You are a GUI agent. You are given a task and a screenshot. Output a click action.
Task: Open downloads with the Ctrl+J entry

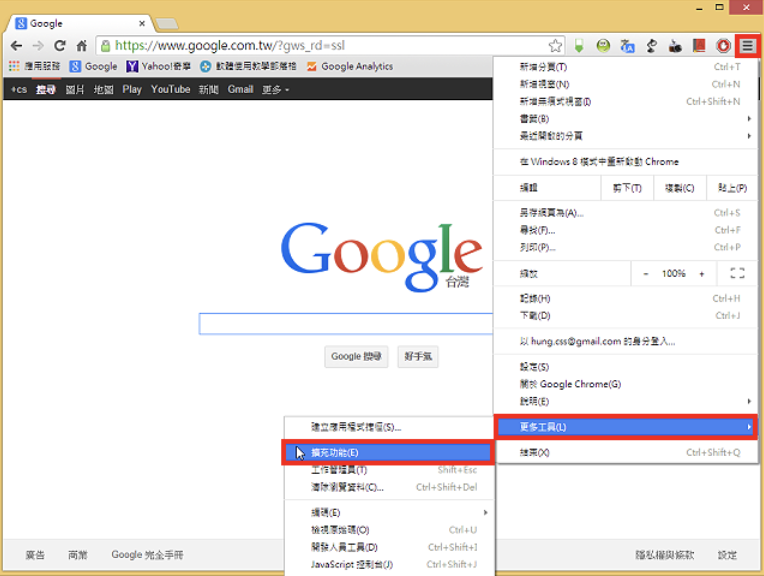pos(626,316)
